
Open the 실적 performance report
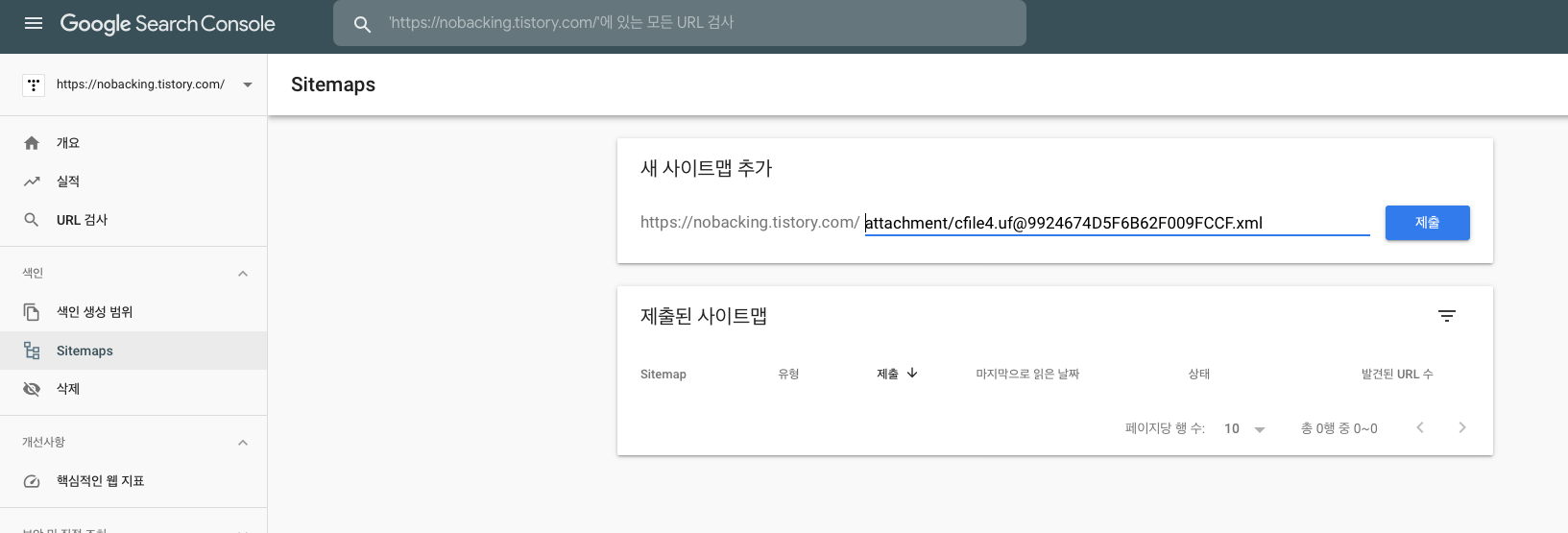[x=68, y=182]
